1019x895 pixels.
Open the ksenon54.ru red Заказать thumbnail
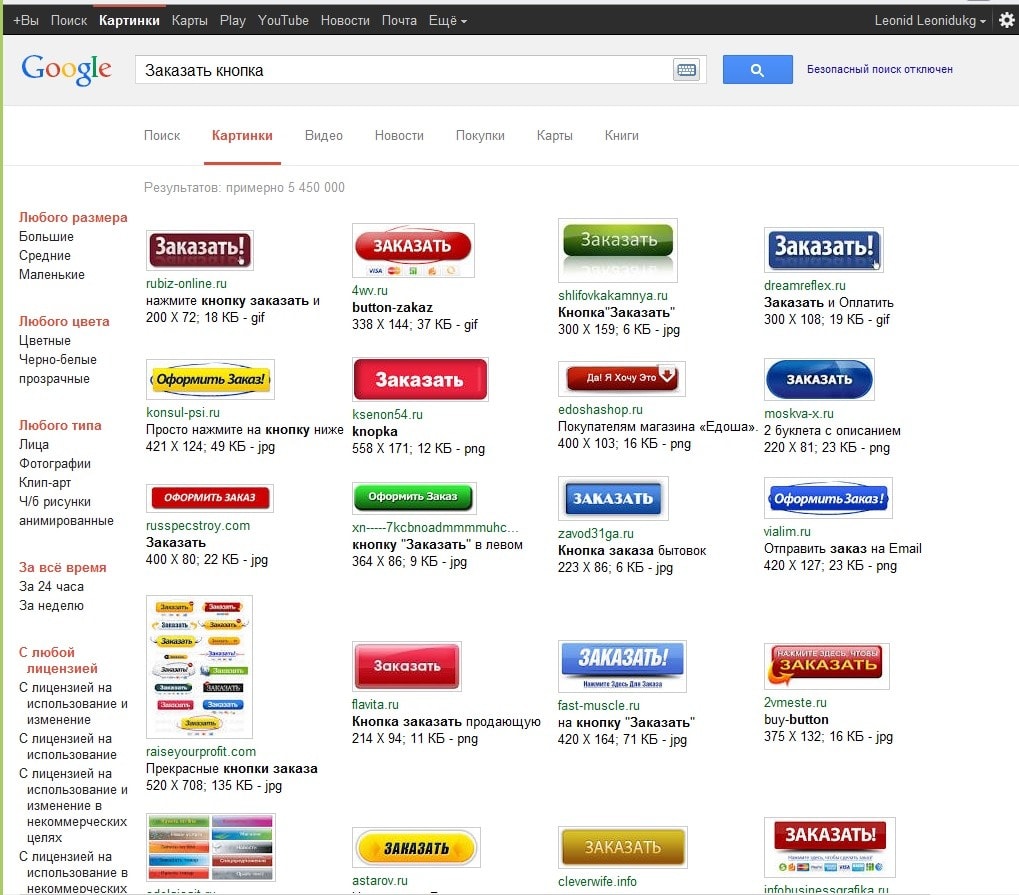(x=420, y=380)
